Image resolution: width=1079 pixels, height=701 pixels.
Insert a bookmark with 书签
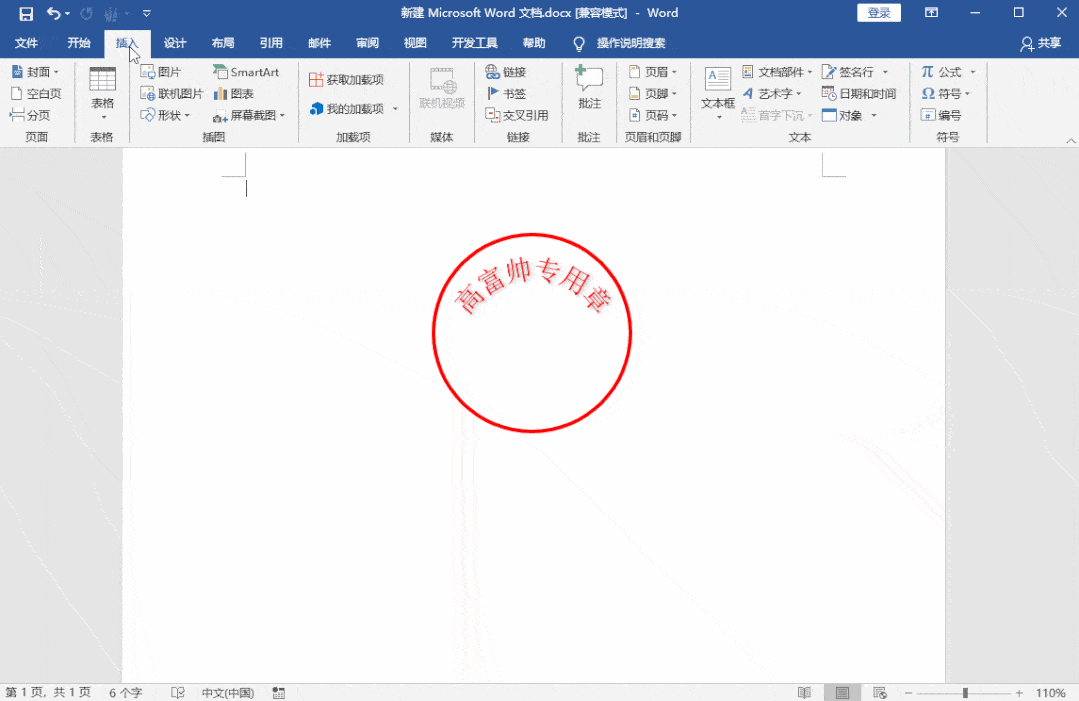506,94
